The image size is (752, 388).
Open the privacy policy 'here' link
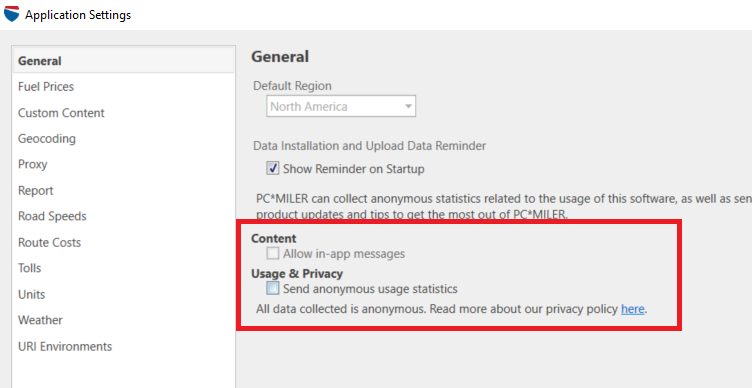coord(633,309)
